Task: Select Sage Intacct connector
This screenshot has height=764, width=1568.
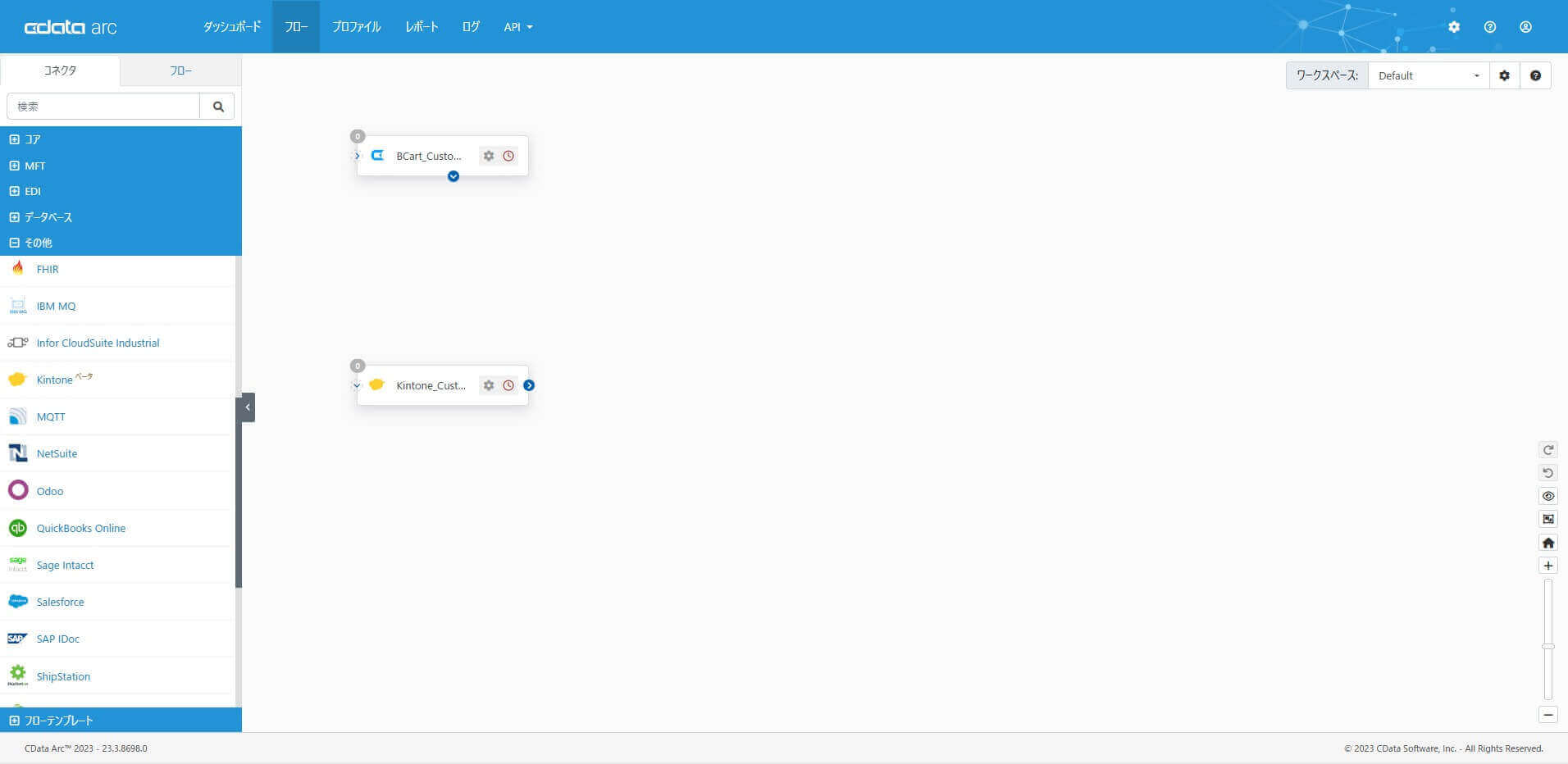Action: click(117, 565)
